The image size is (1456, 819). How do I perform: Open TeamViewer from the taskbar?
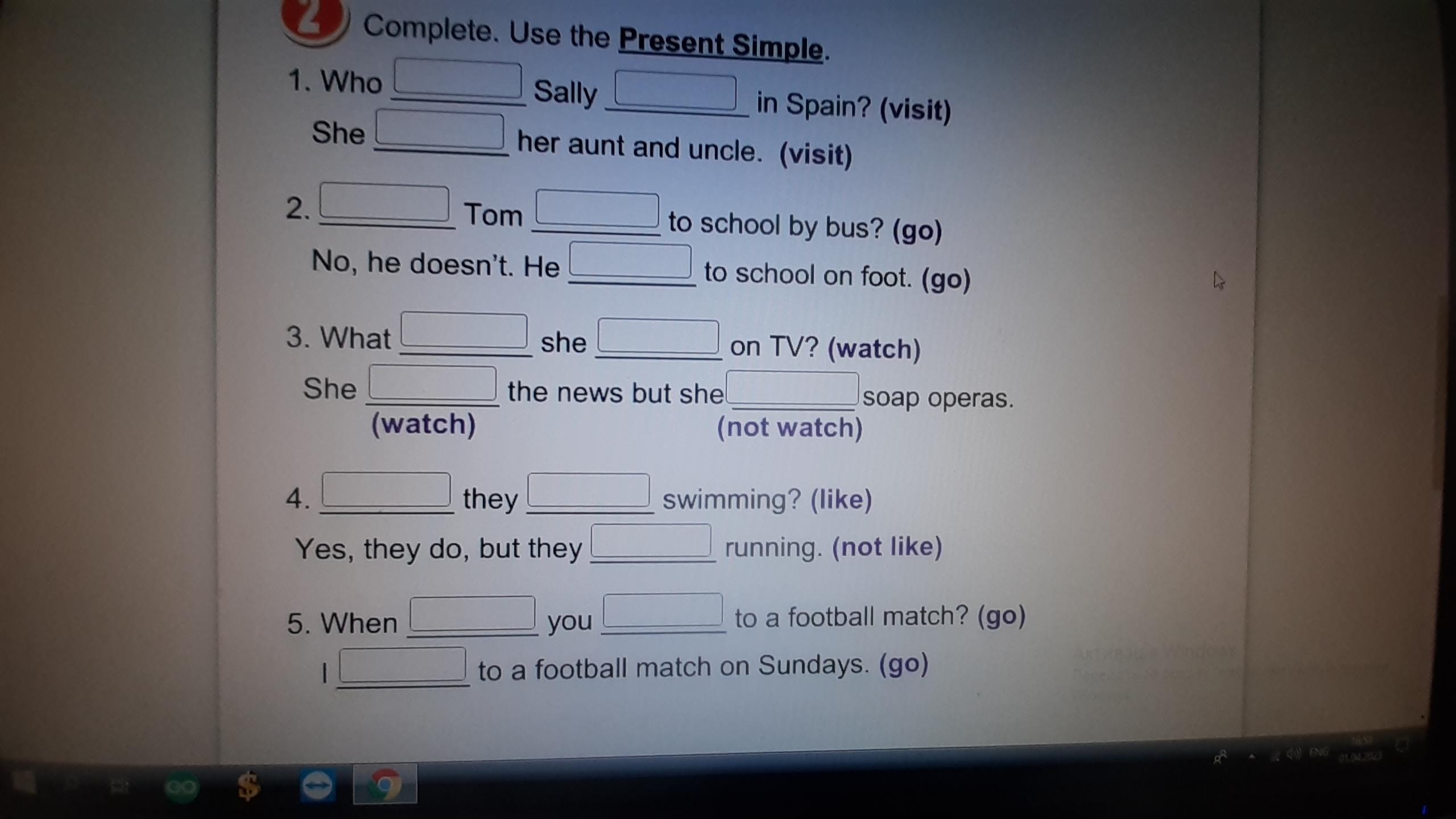point(317,787)
